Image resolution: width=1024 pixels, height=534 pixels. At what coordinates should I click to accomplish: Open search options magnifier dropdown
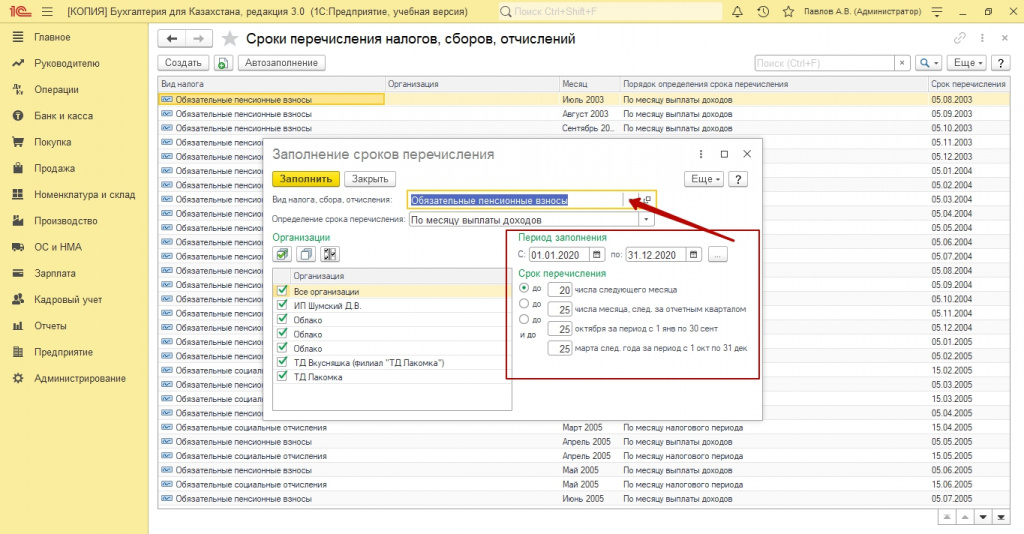[928, 63]
